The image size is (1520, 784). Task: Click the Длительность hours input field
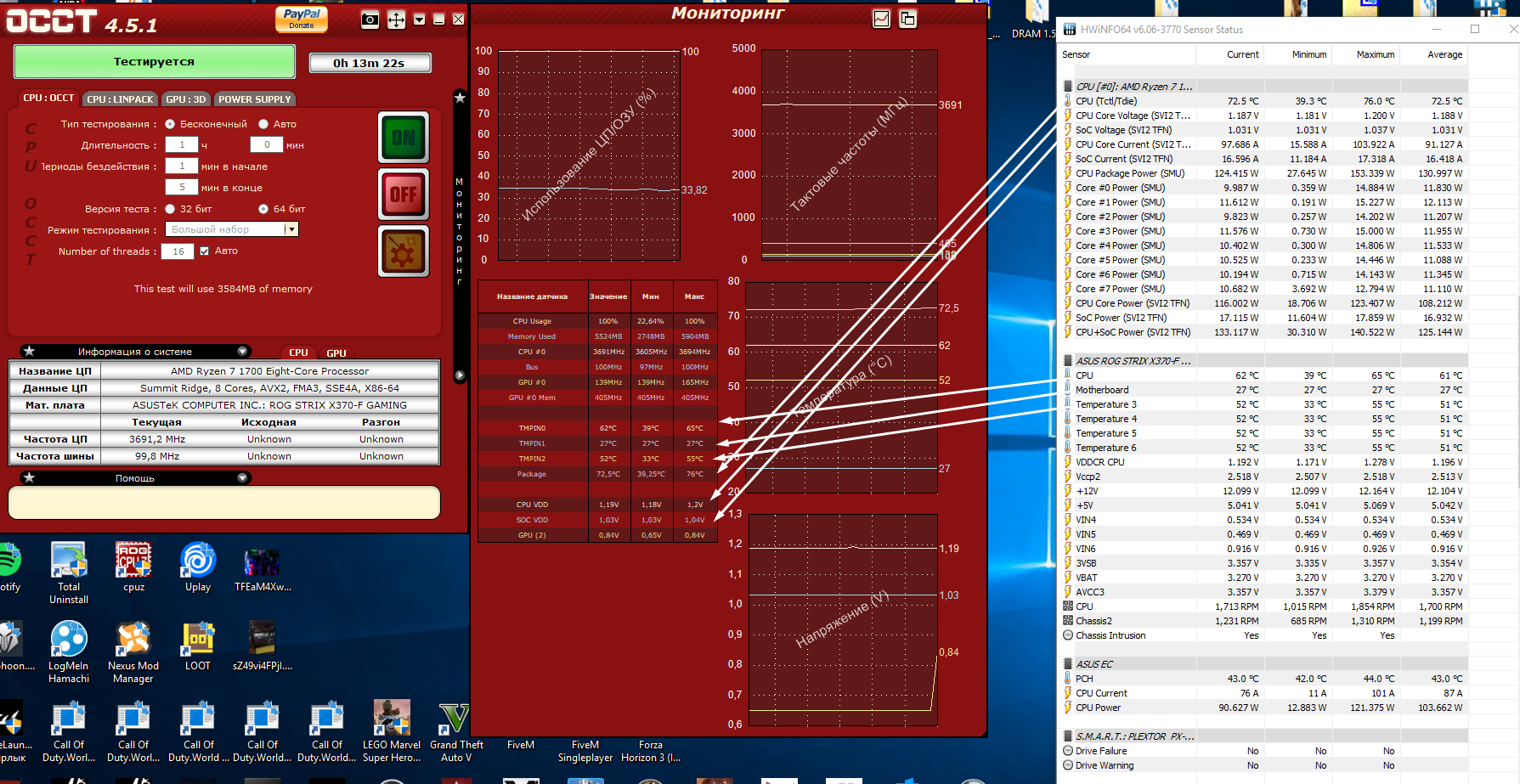182,145
